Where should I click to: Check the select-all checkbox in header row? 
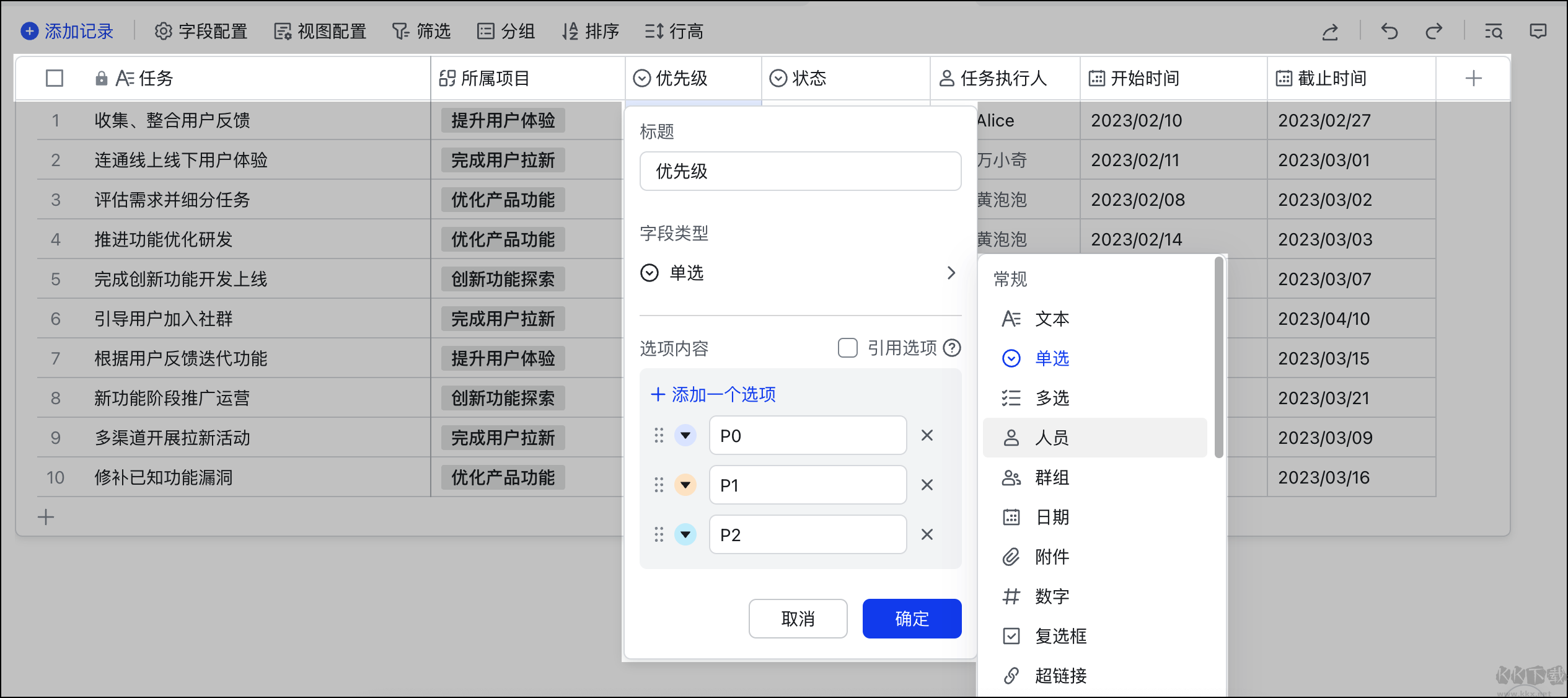54,78
